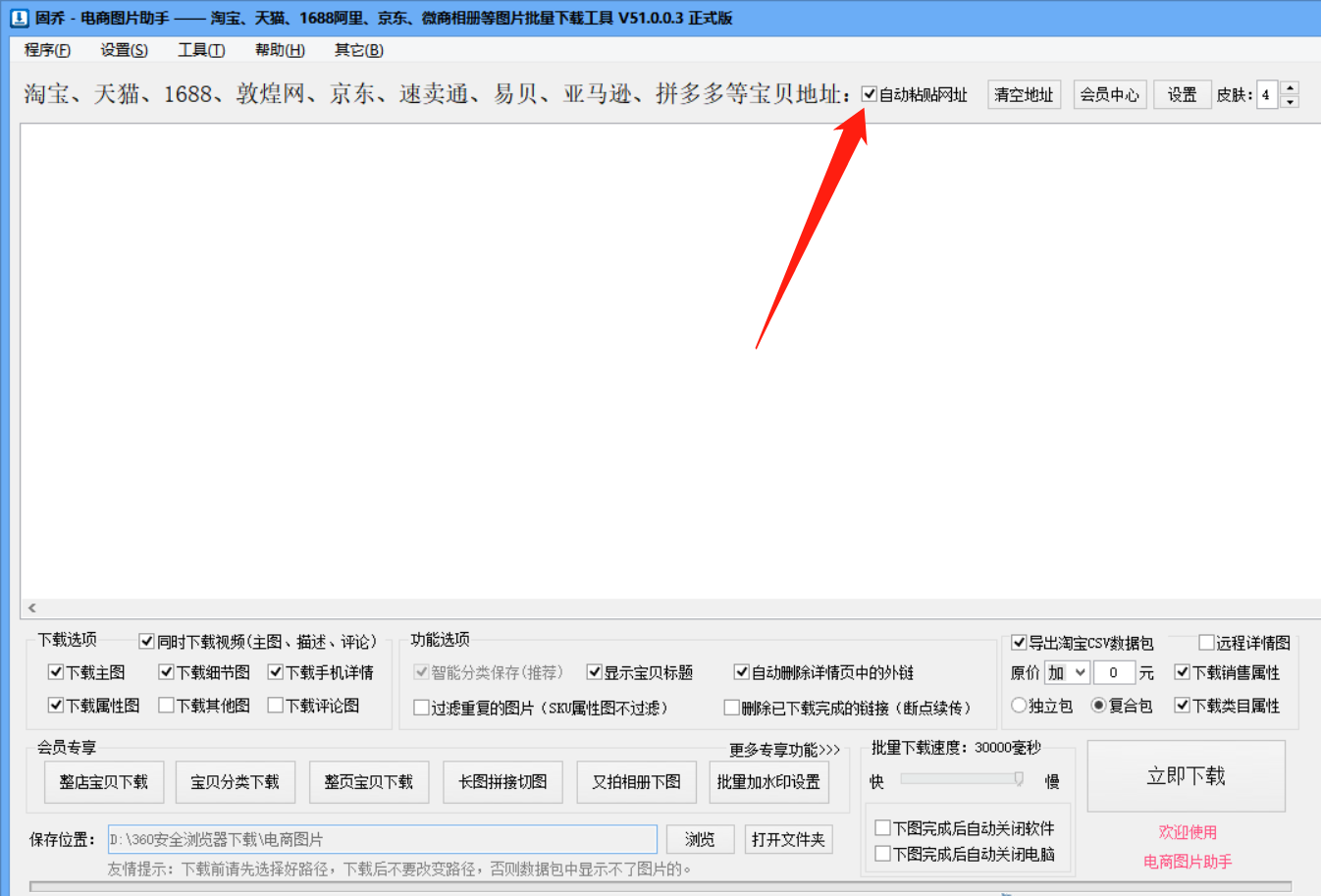Enable the 远程详情图 checkbox

tap(1205, 643)
